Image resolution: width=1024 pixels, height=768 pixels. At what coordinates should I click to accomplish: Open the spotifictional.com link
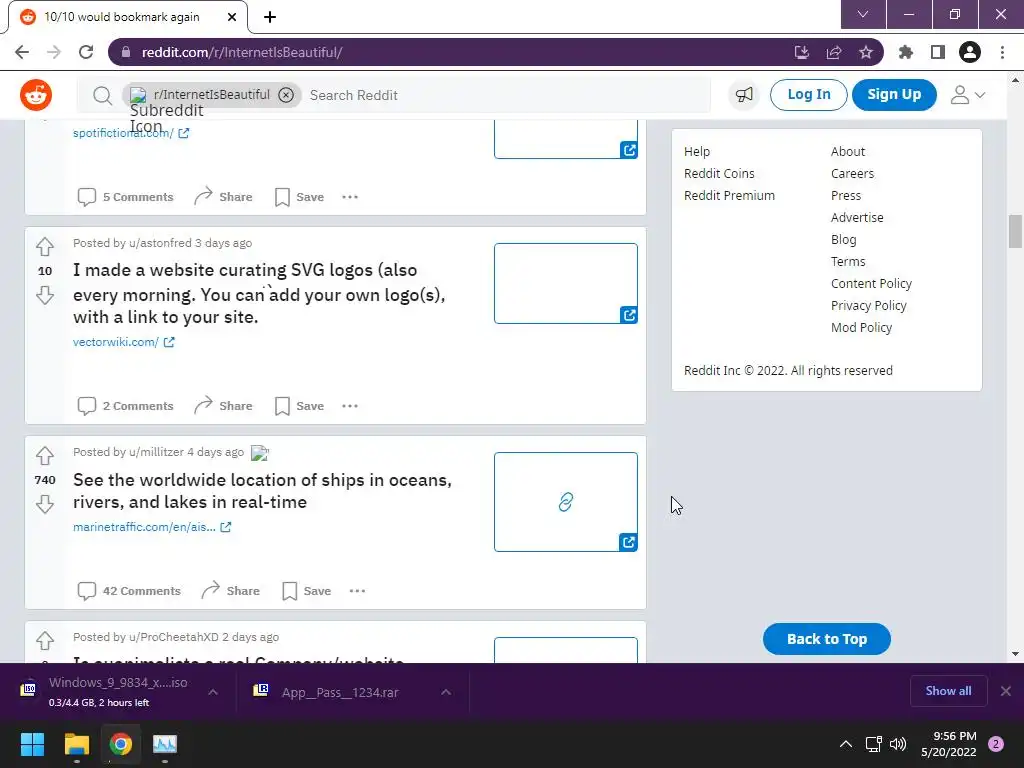131,133
